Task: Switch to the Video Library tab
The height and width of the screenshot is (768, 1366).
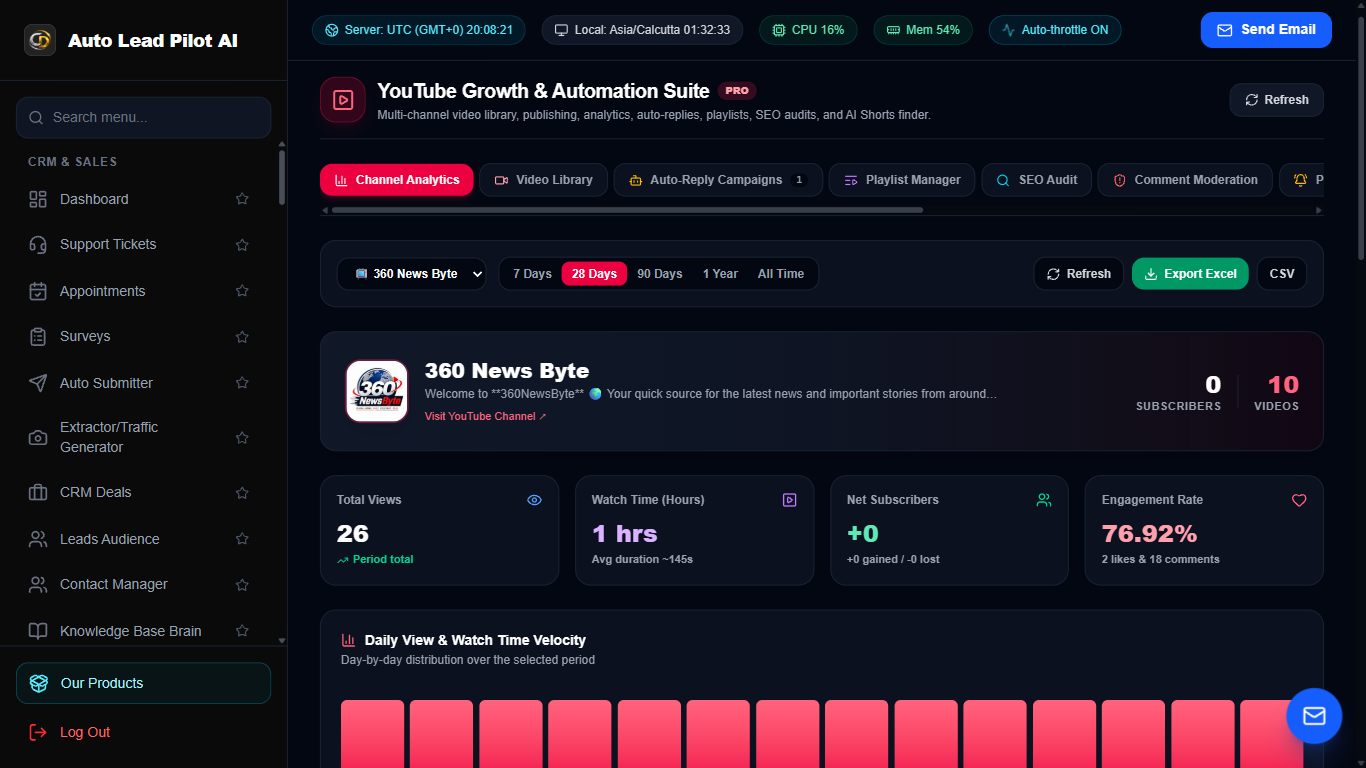Action: [544, 180]
